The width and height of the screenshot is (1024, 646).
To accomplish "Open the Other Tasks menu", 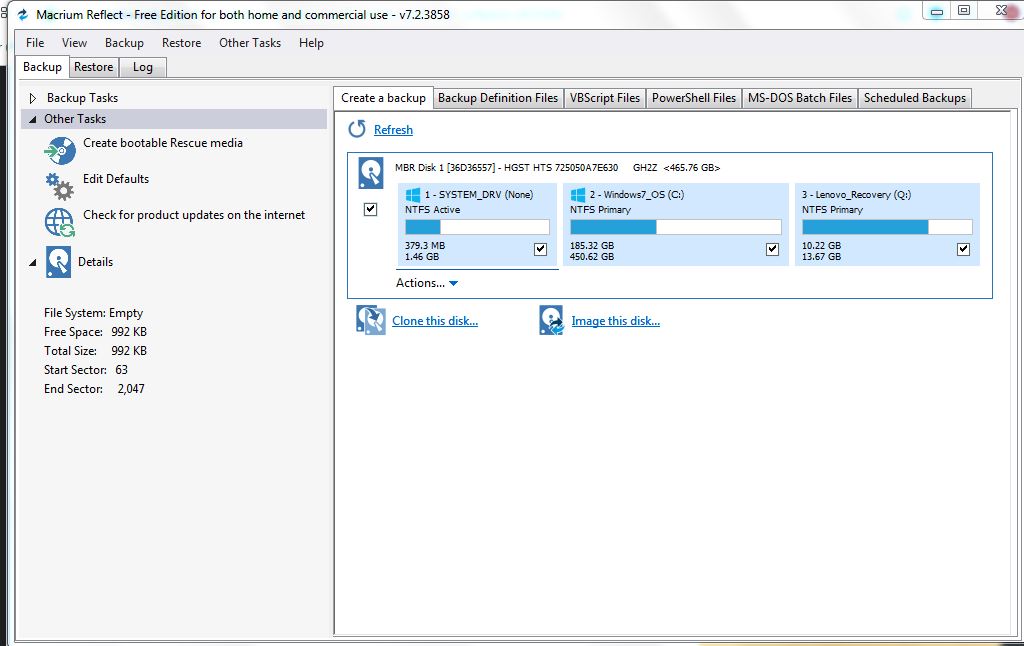I will click(250, 43).
